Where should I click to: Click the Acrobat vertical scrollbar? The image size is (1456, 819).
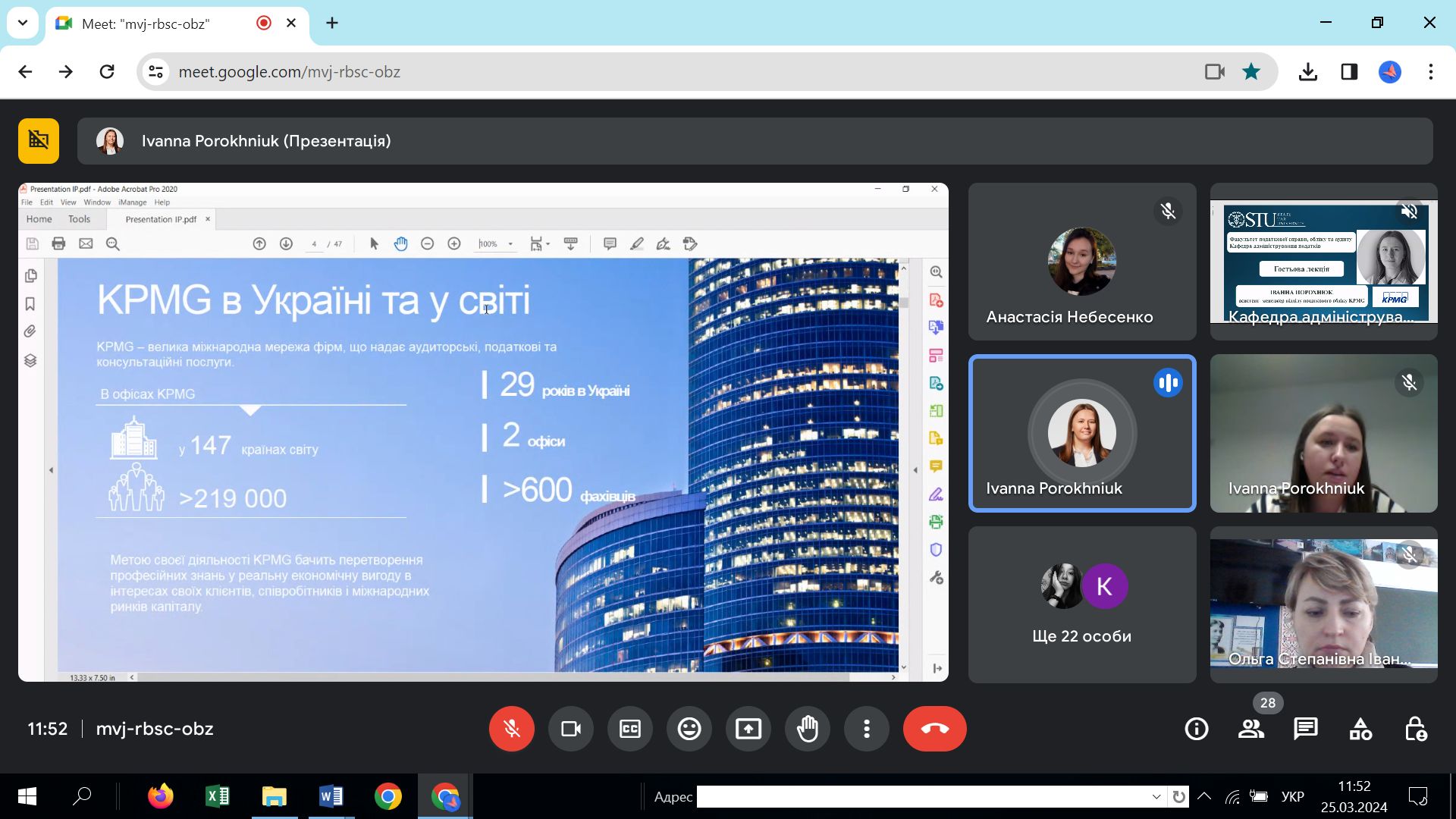coord(903,467)
